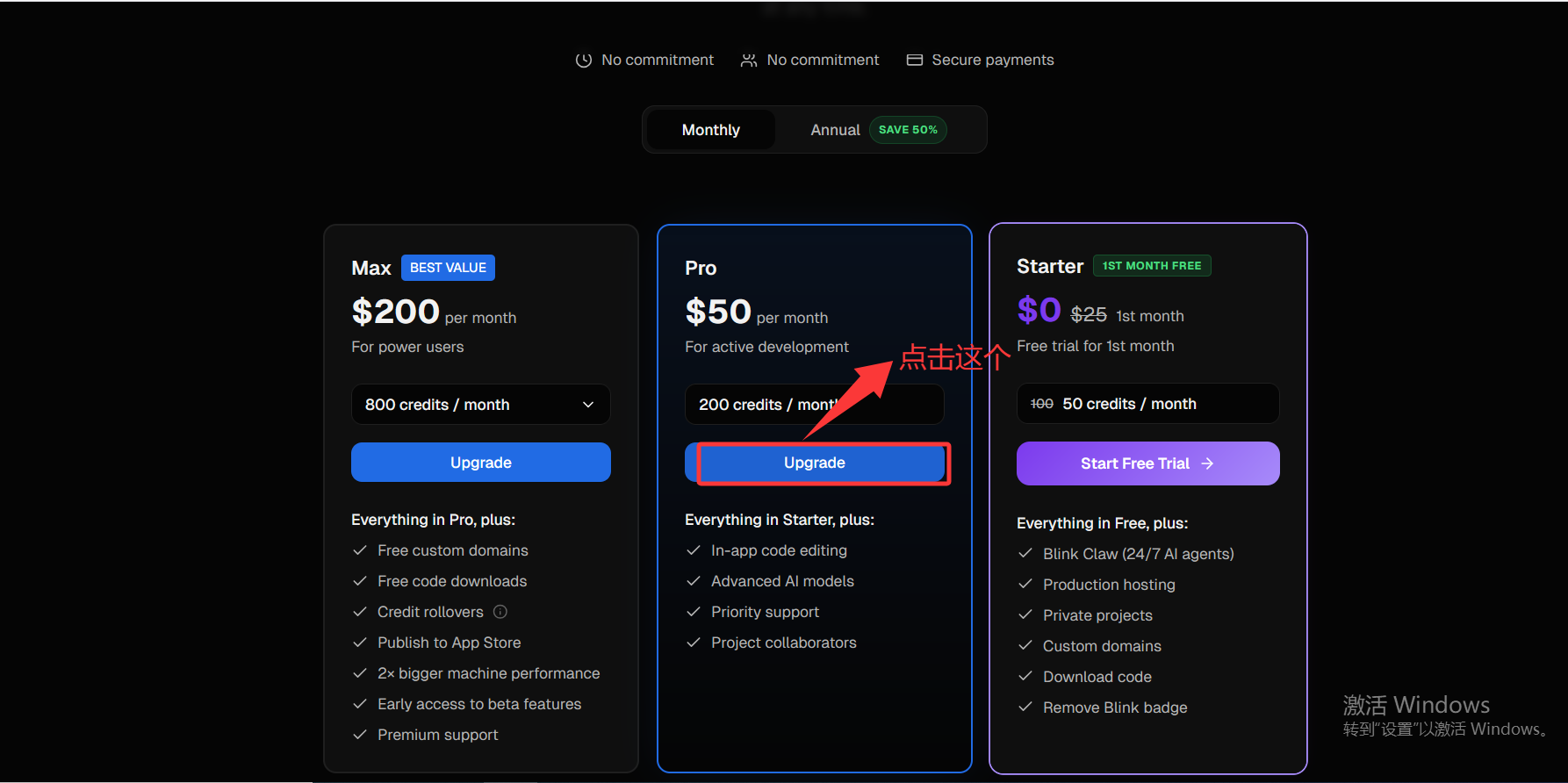Click 'Everything in Starter, plus:' heading
This screenshot has height=783, width=1568.
(x=780, y=520)
